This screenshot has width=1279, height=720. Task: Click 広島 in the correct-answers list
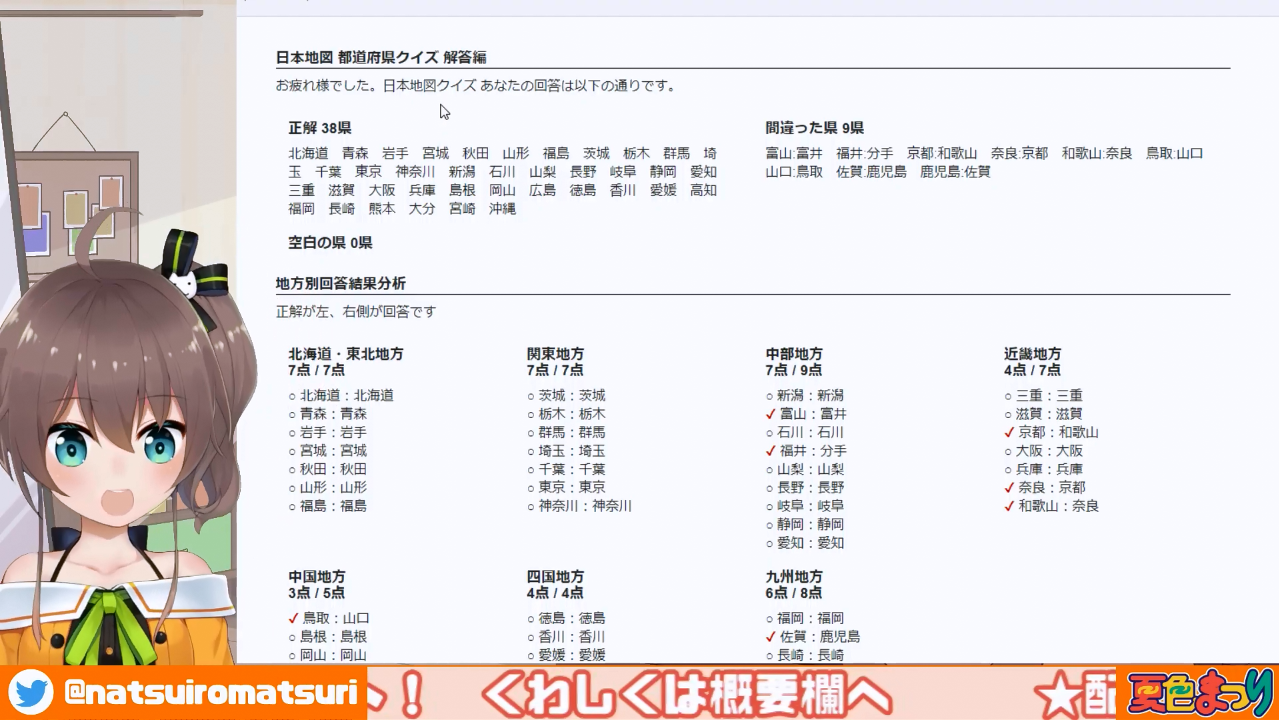pos(542,190)
